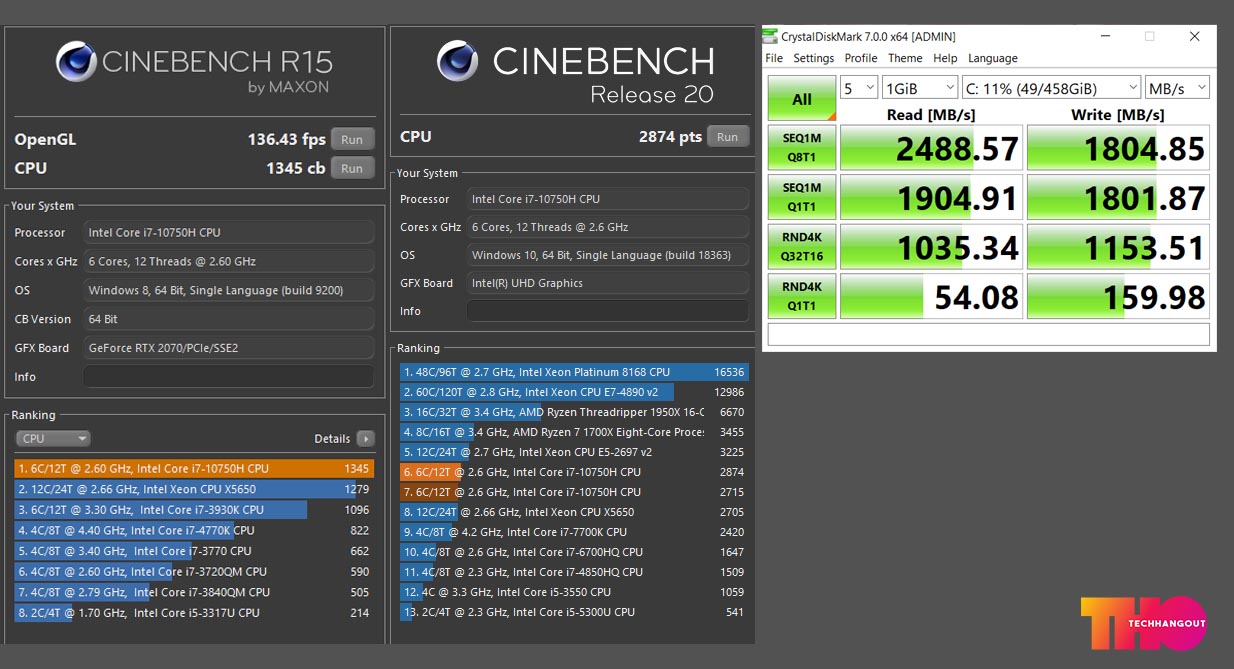Select the i5-3317U 214 ranking row
This screenshot has width=1234, height=669.
(194, 613)
